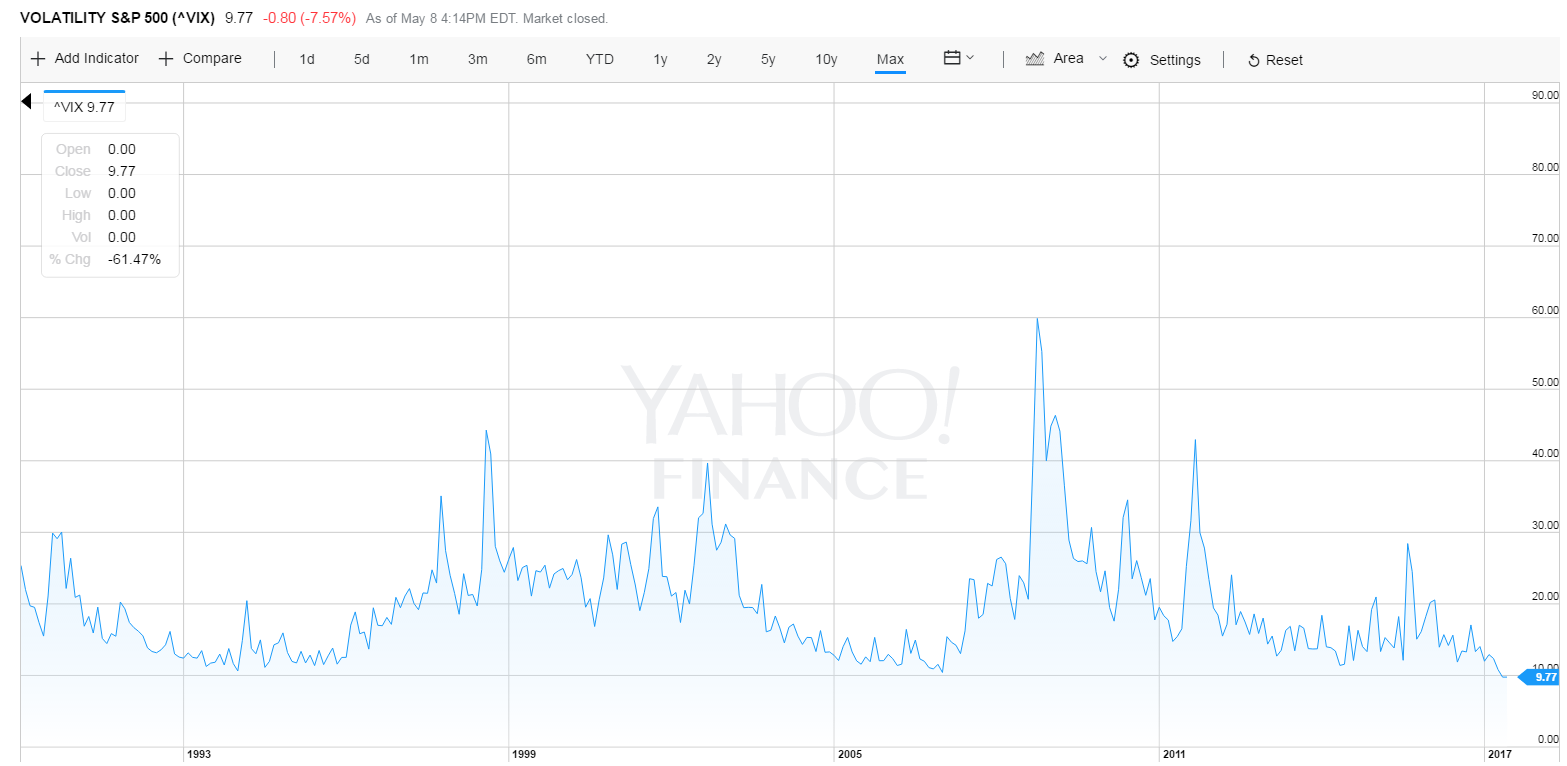
Task: Select the 1y time range
Action: 660,59
